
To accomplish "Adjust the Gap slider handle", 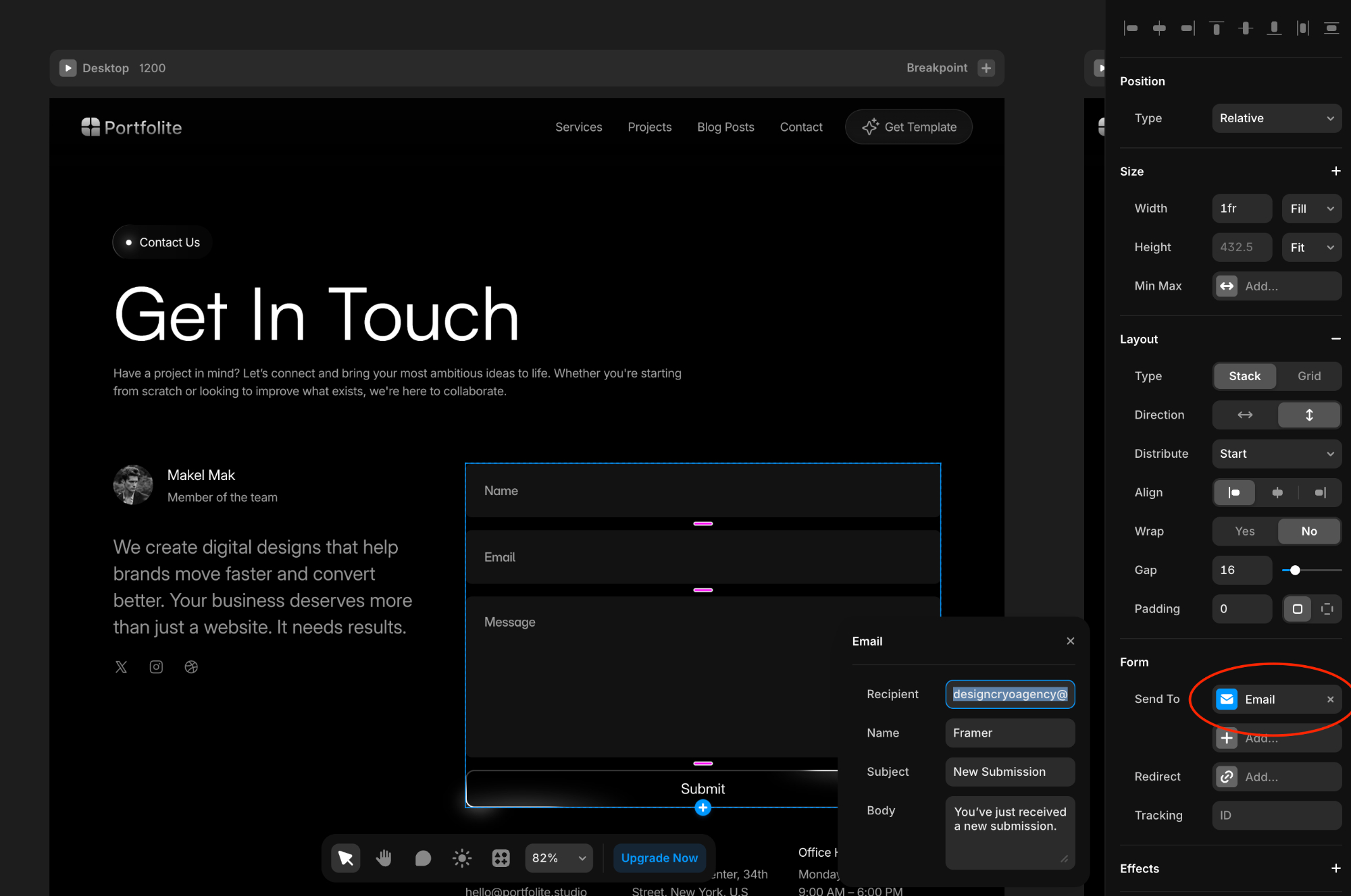I will coord(1295,570).
